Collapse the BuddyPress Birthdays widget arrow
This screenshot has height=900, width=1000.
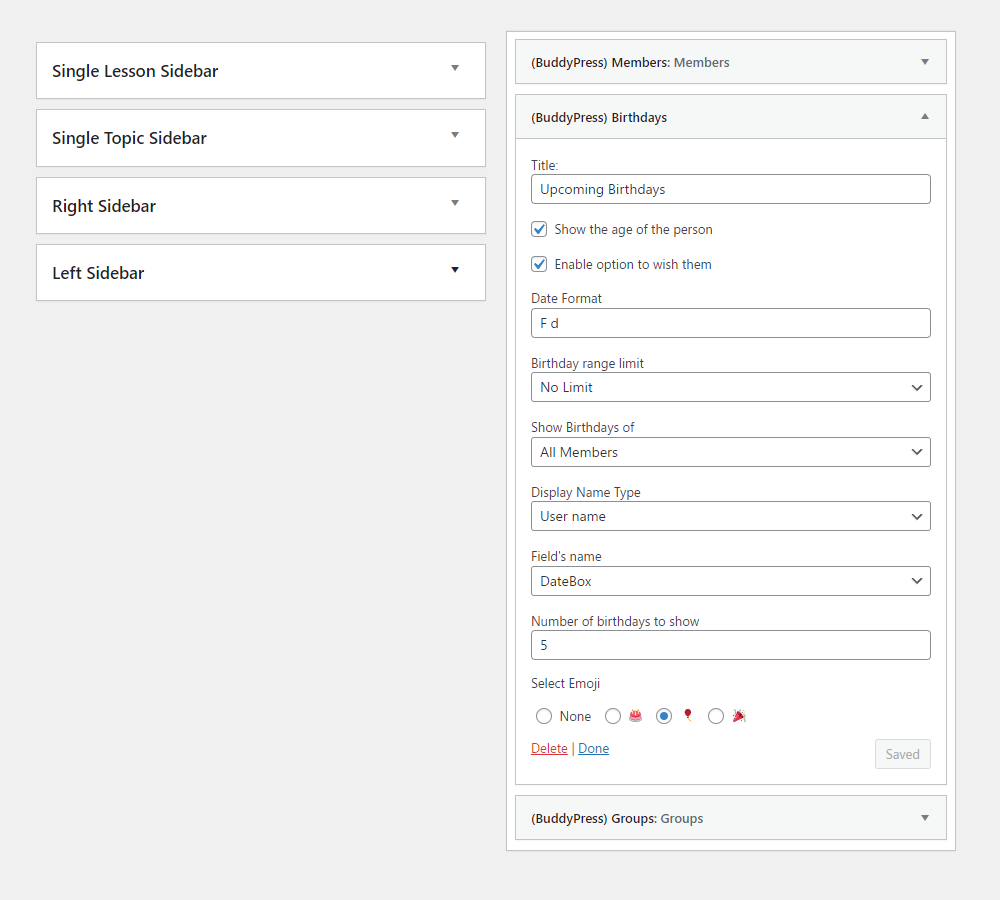tap(925, 117)
